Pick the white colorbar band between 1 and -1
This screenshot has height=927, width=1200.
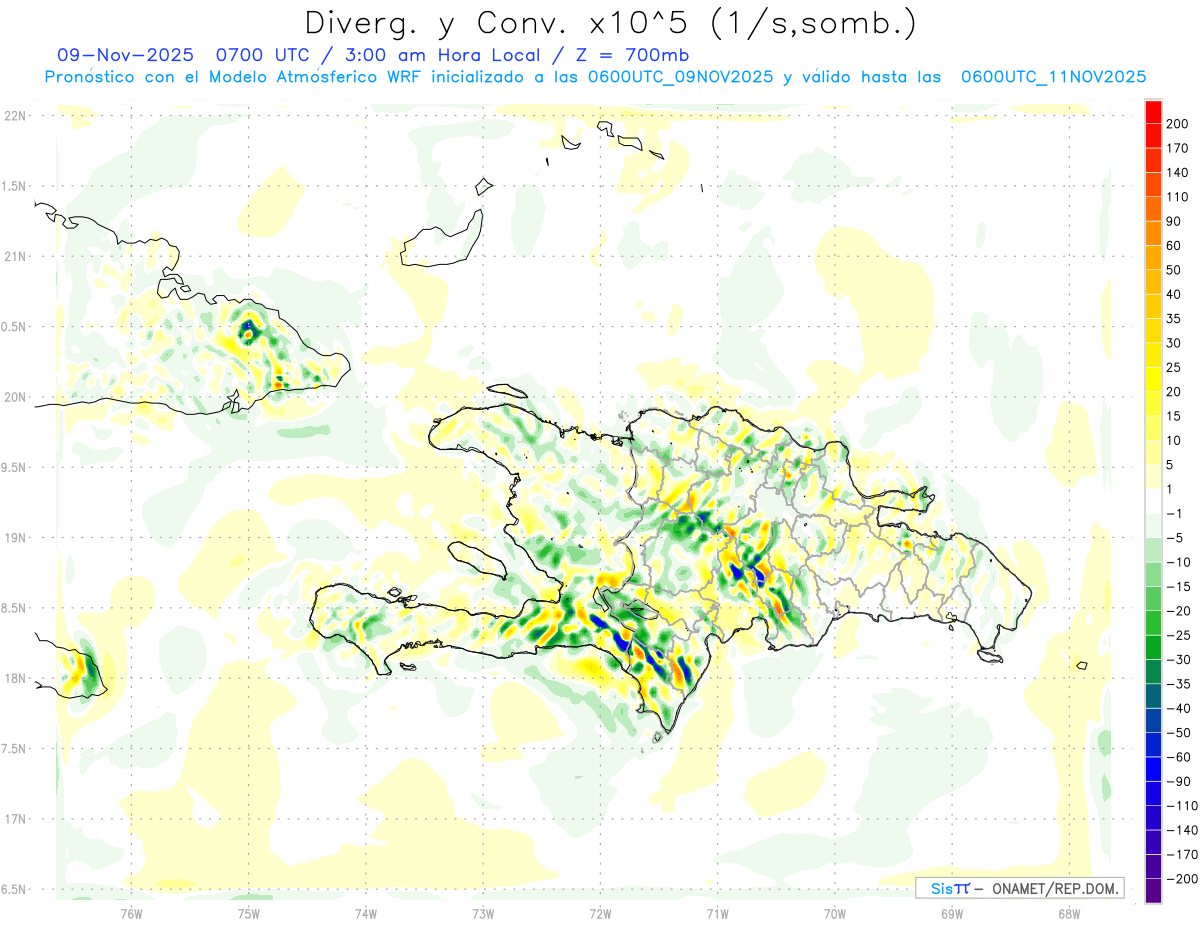click(1152, 501)
